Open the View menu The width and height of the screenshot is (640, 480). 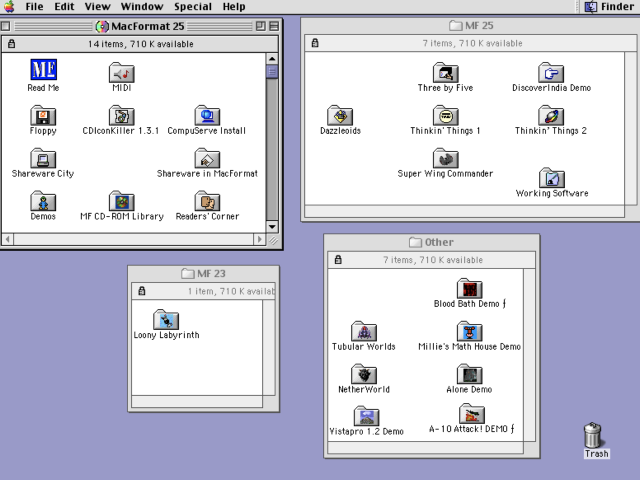pyautogui.click(x=98, y=7)
